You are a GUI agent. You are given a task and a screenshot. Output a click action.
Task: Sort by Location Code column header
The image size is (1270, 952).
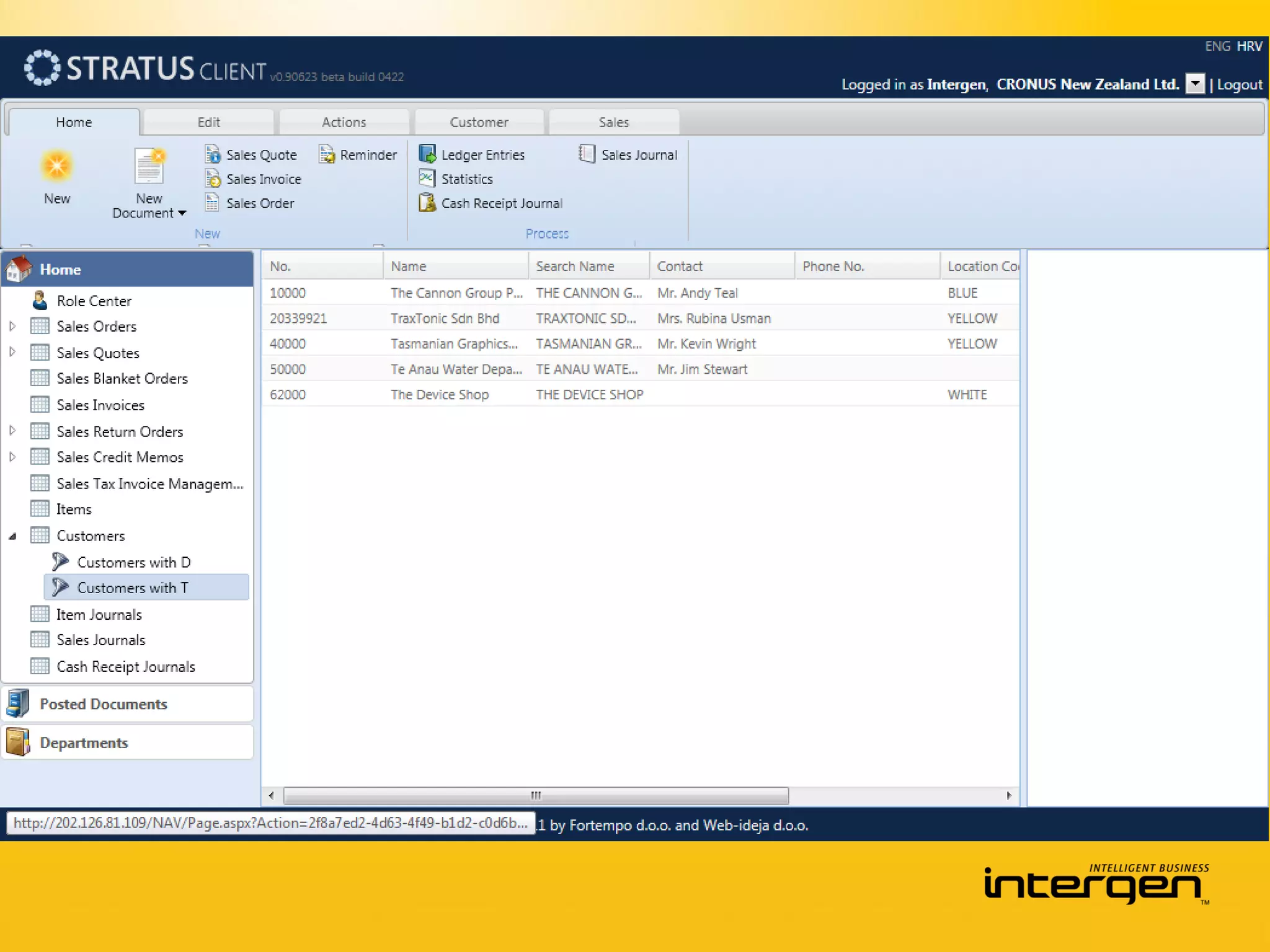point(980,266)
